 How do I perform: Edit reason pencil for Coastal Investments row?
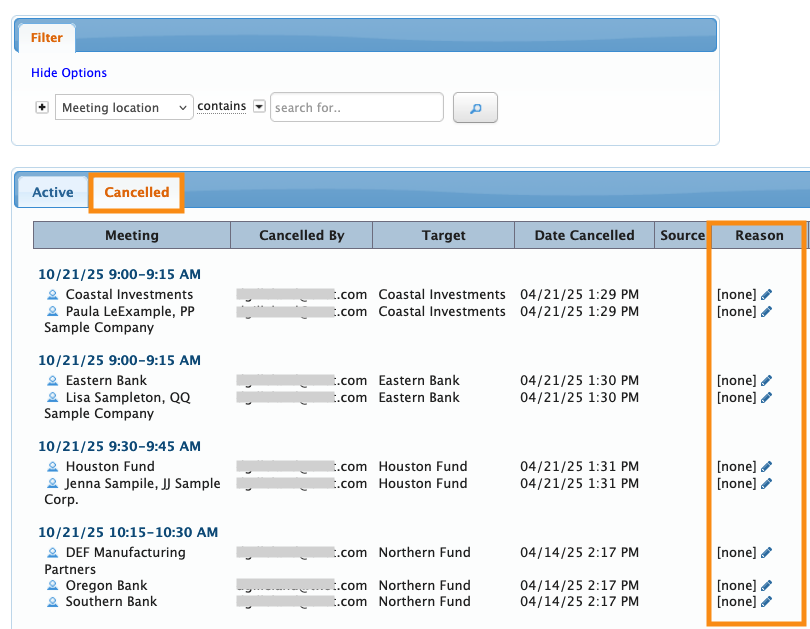[x=767, y=294]
